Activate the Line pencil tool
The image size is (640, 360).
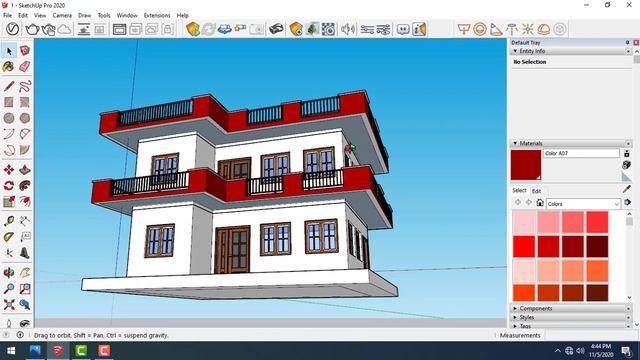(x=9, y=86)
